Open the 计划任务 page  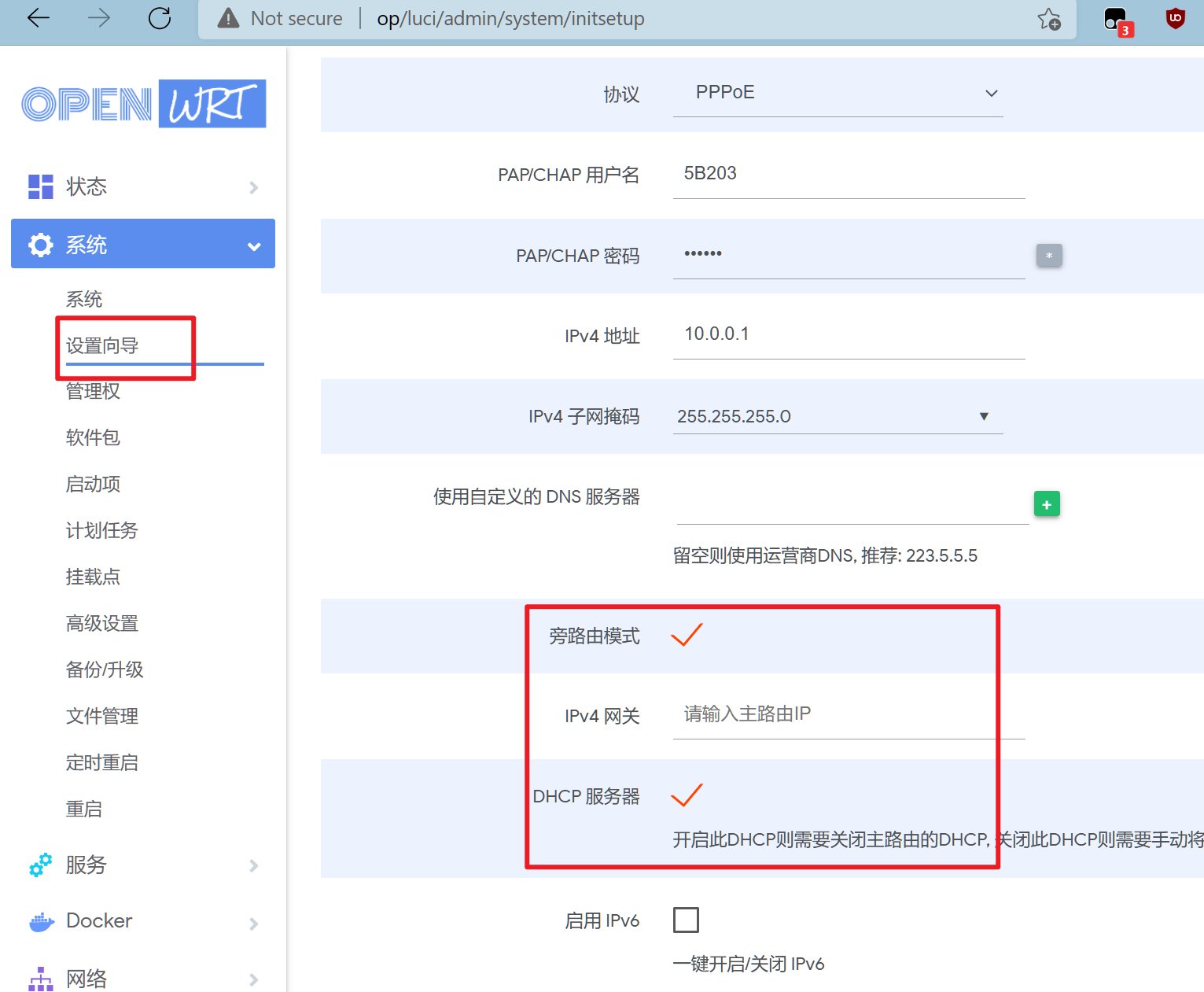(x=102, y=530)
